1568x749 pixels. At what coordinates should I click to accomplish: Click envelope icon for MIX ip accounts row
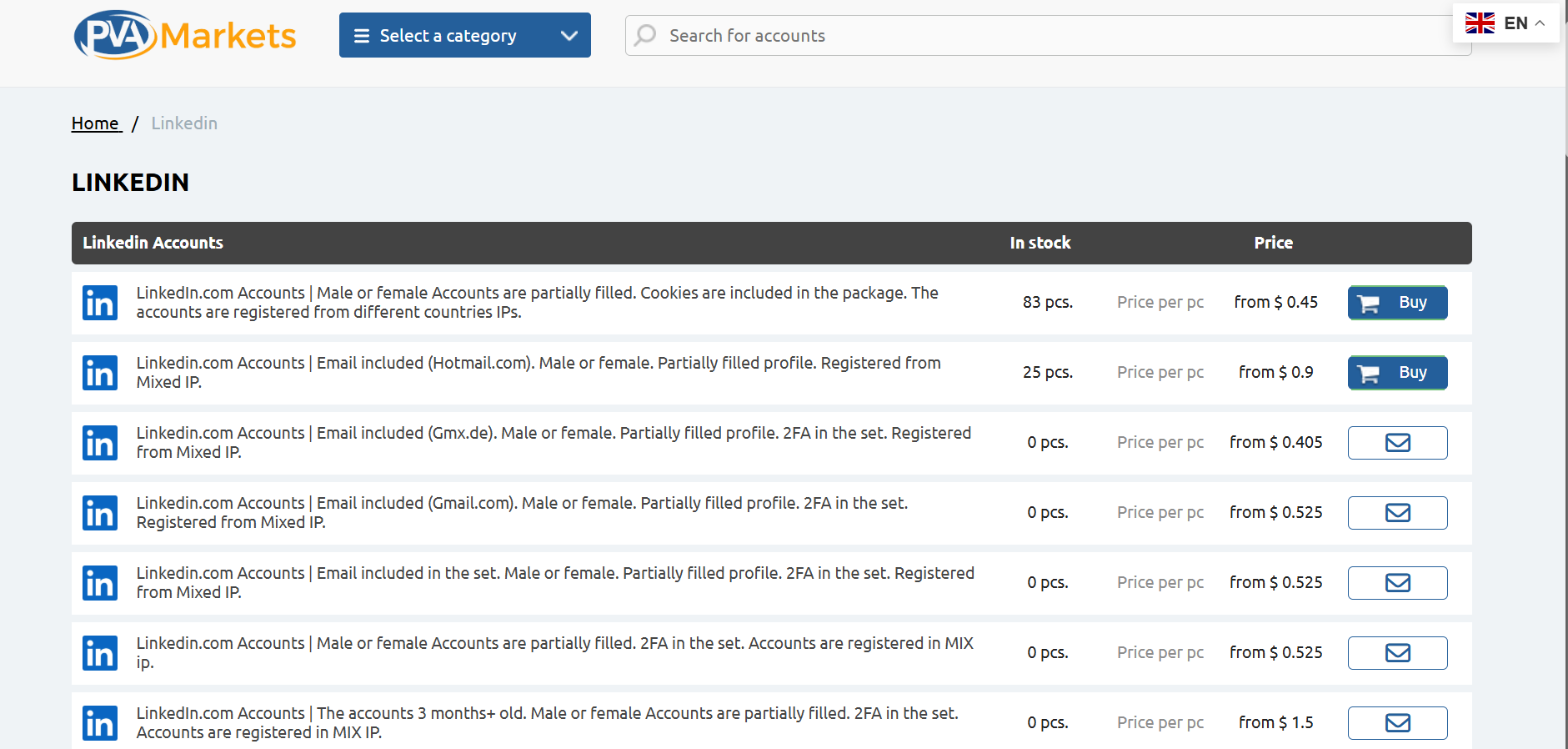(x=1397, y=653)
